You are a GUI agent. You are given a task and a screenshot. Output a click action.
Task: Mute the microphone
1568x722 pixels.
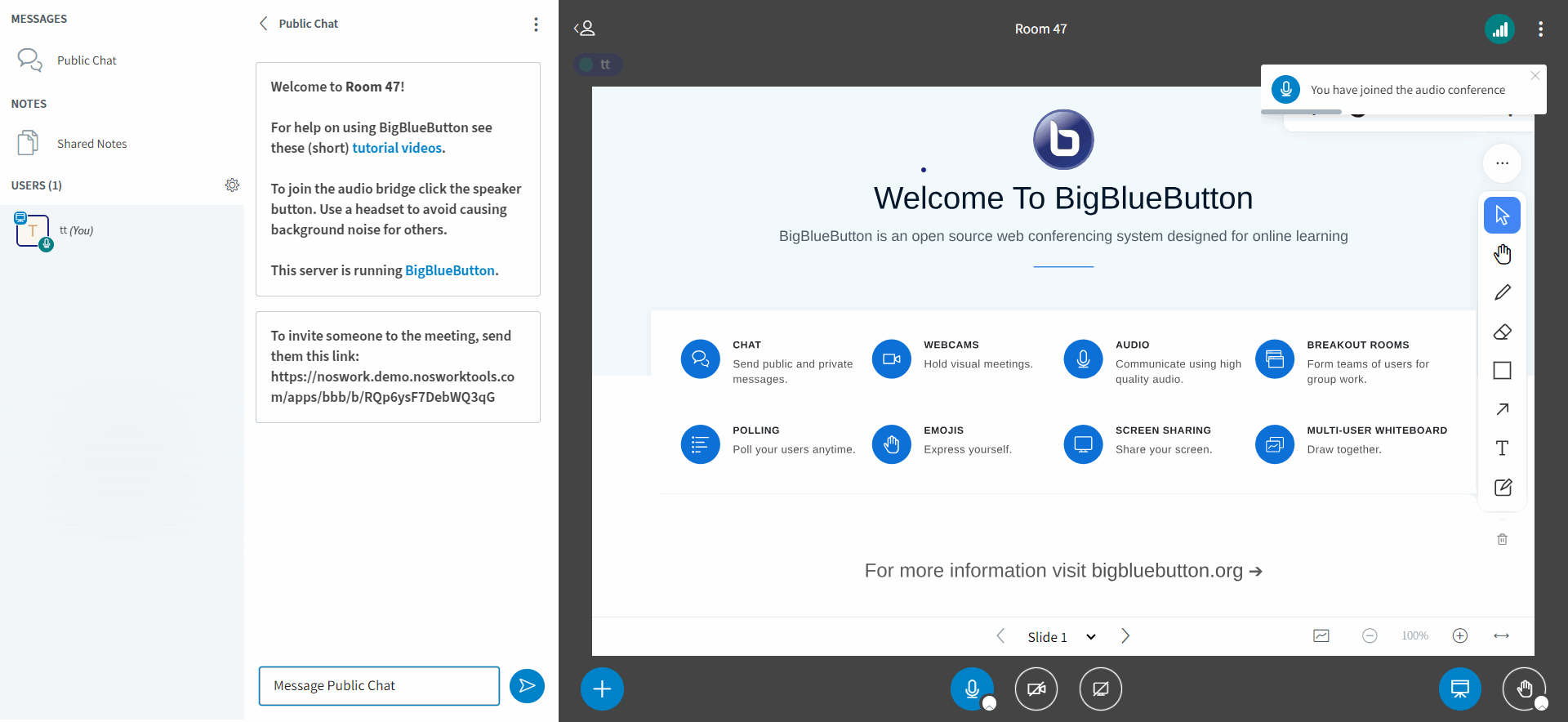tap(972, 689)
